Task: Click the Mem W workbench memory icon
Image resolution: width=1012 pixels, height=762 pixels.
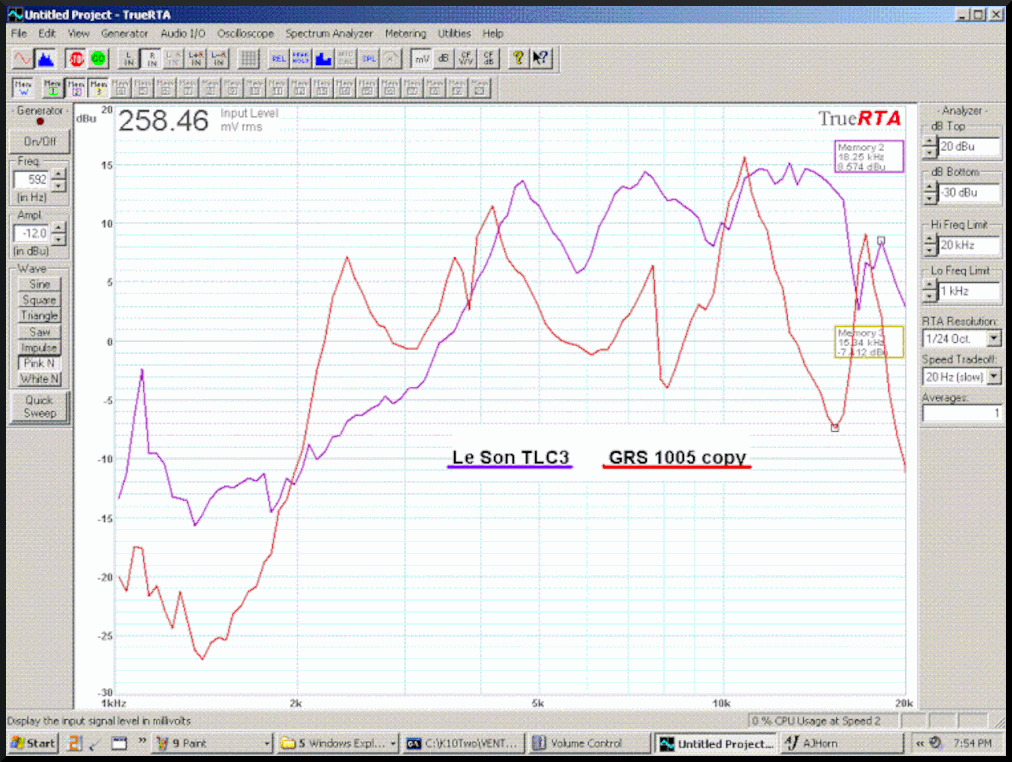Action: click(x=23, y=88)
